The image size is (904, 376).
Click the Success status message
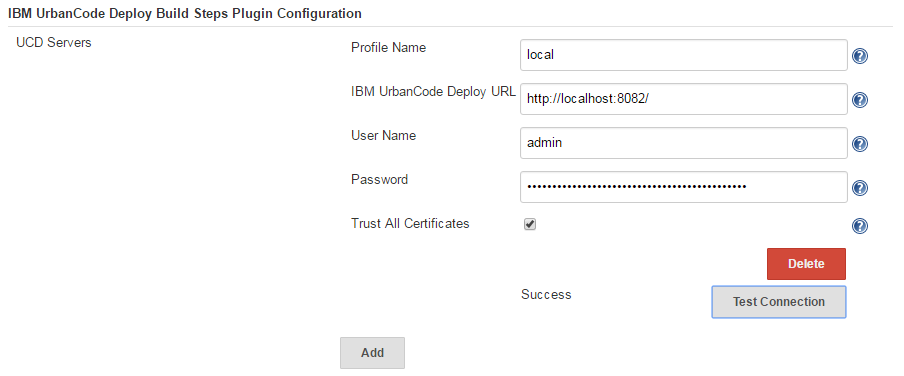tap(546, 295)
